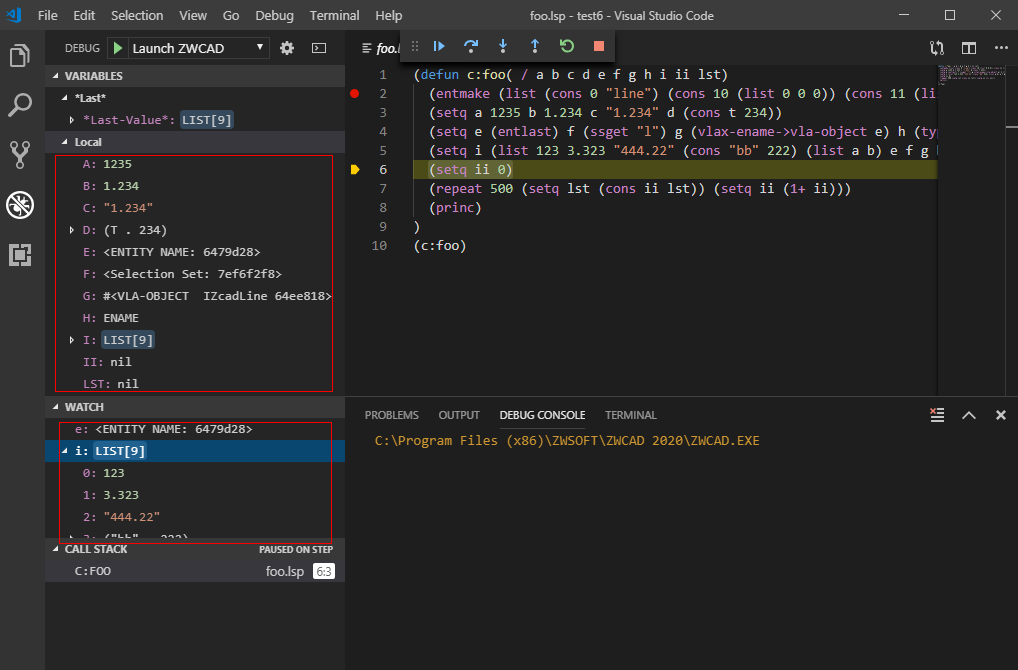Expand Local variable I LIST[9]
This screenshot has height=670, width=1018.
click(x=71, y=340)
